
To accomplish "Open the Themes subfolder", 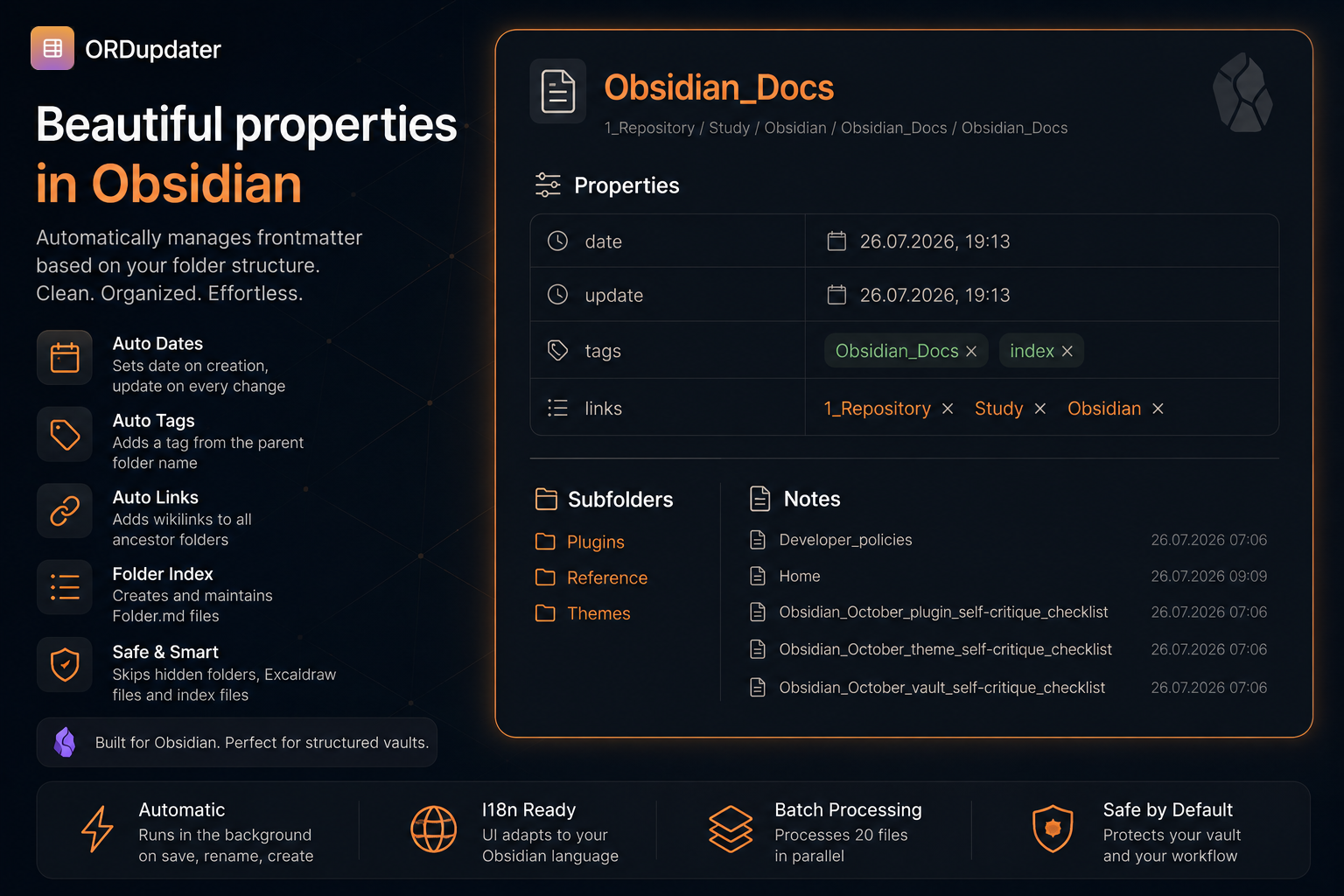I will click(x=598, y=613).
